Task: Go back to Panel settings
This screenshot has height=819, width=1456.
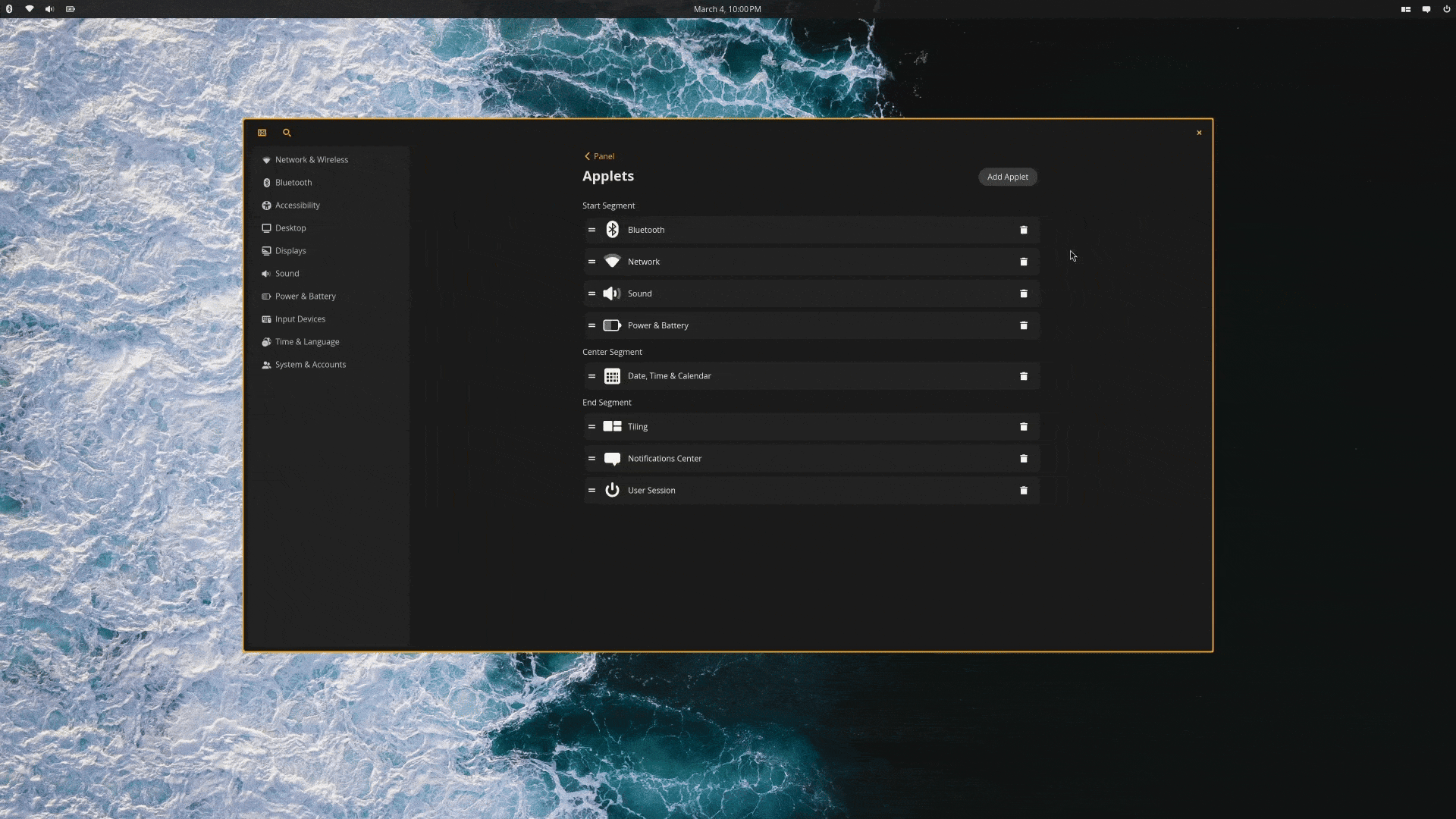Action: pyautogui.click(x=599, y=156)
